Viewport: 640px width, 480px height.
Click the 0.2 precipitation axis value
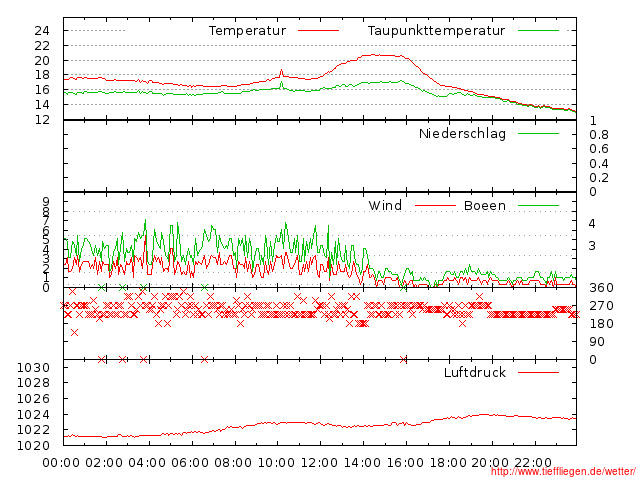point(599,178)
